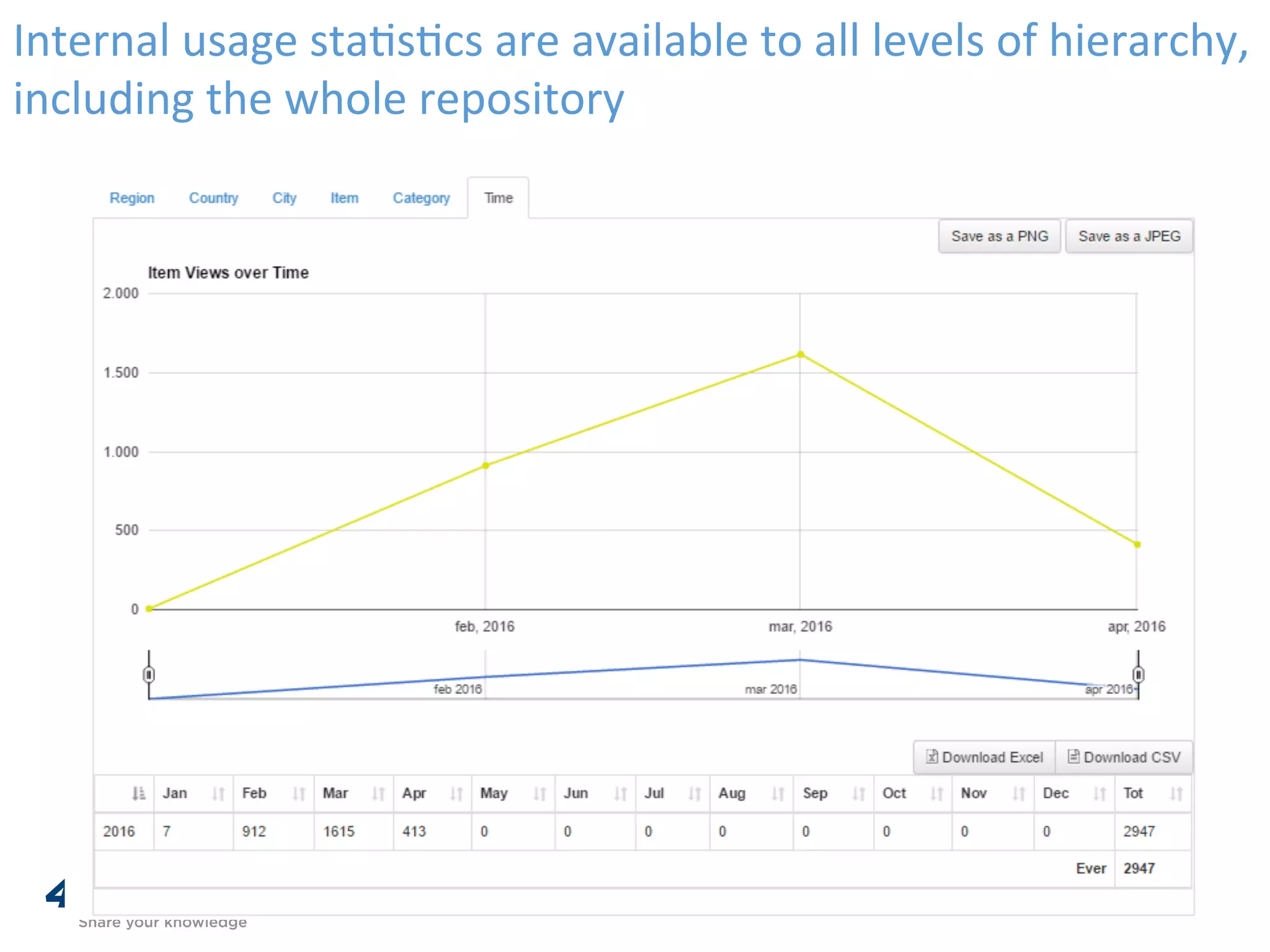The image size is (1270, 952).
Task: Click the Item Views over Time title
Action: [x=228, y=273]
